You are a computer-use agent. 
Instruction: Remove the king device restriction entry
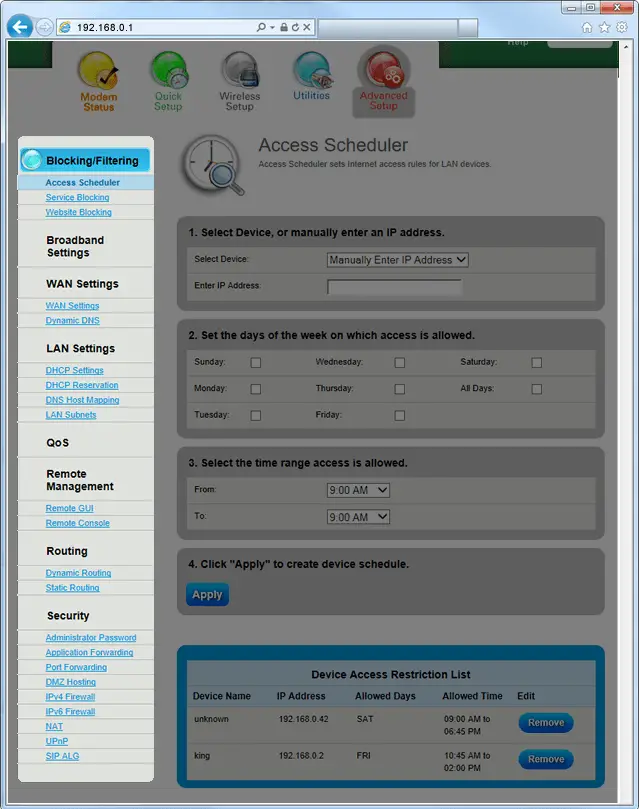[546, 760]
